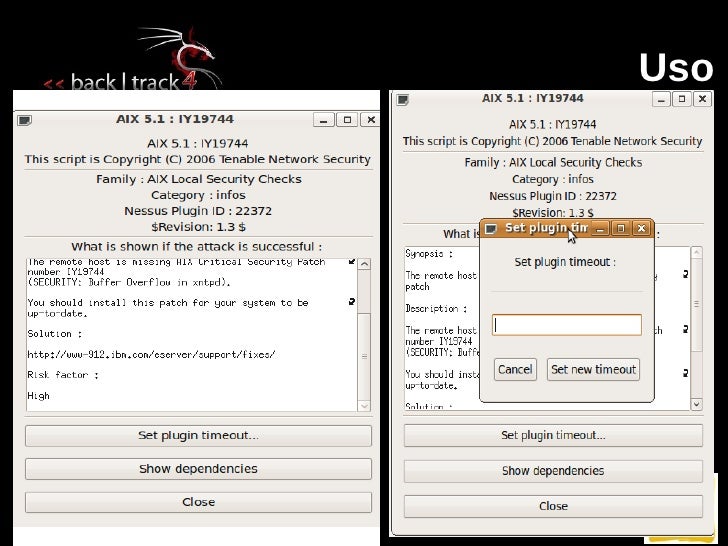Click the http://www-912.ibm.com fixes URL text
This screenshot has width=728, height=546.
(x=151, y=355)
